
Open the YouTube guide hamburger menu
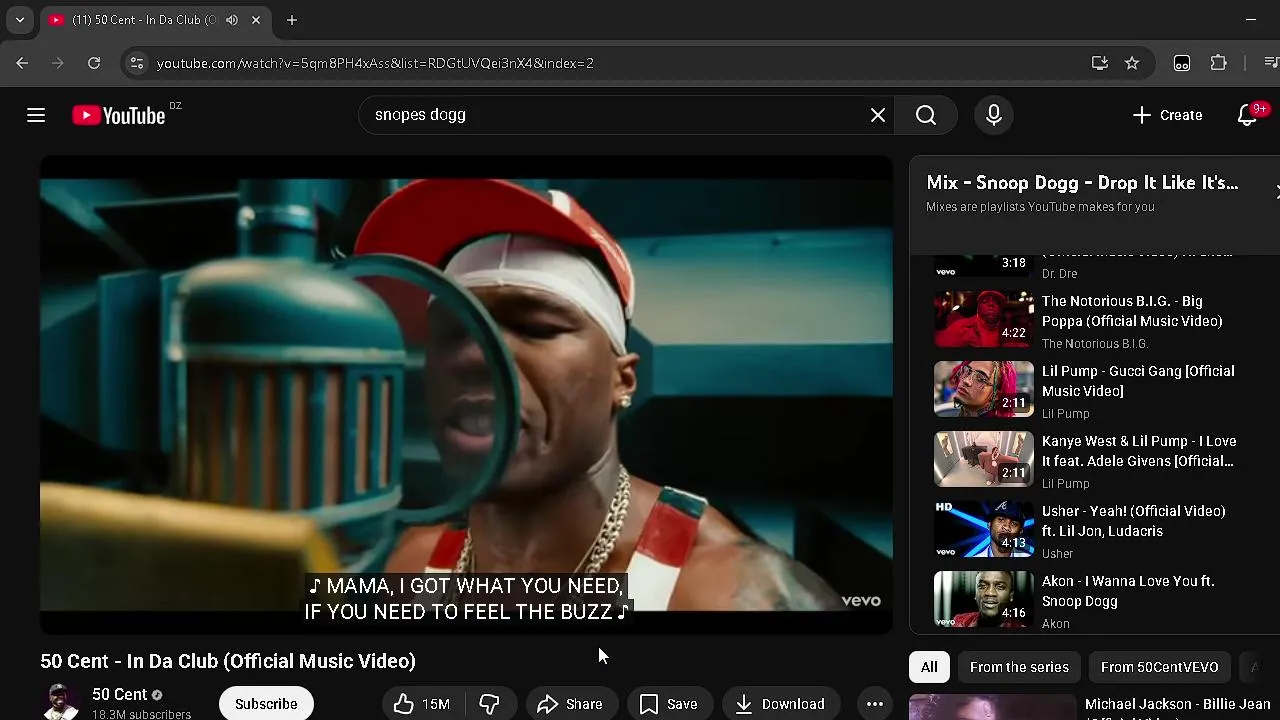point(36,115)
